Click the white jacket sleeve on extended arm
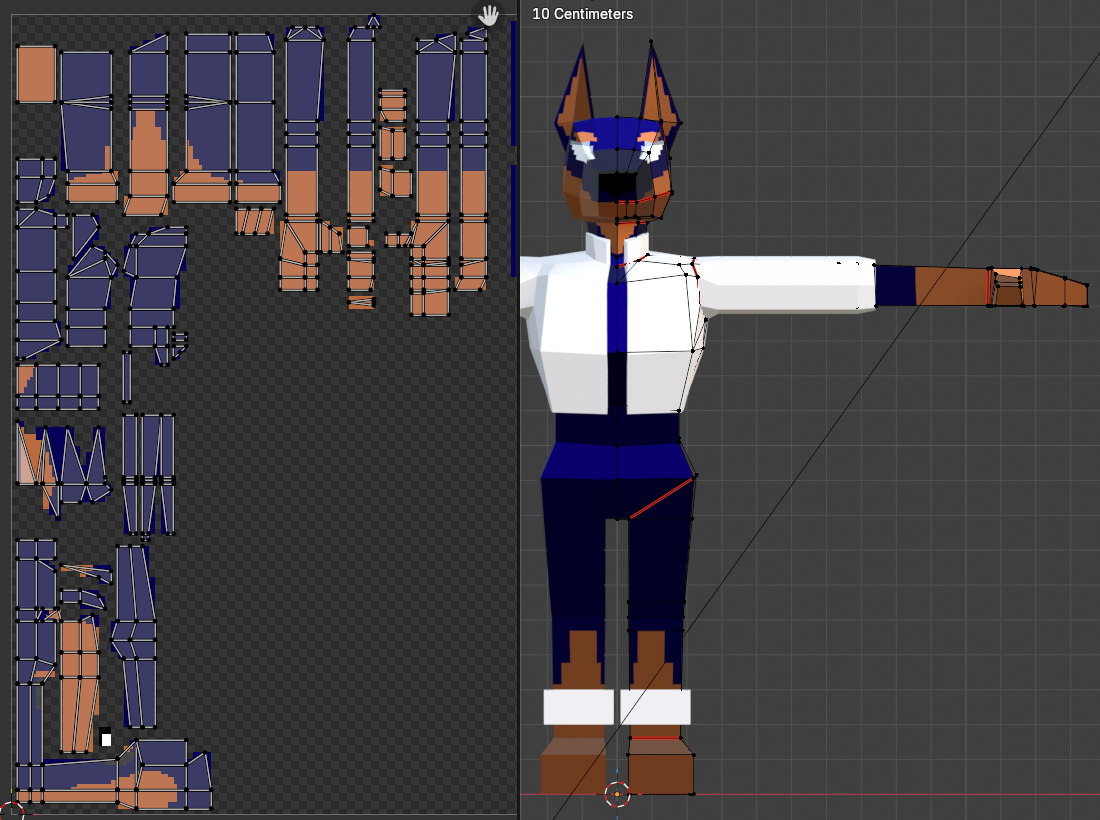 [x=780, y=283]
